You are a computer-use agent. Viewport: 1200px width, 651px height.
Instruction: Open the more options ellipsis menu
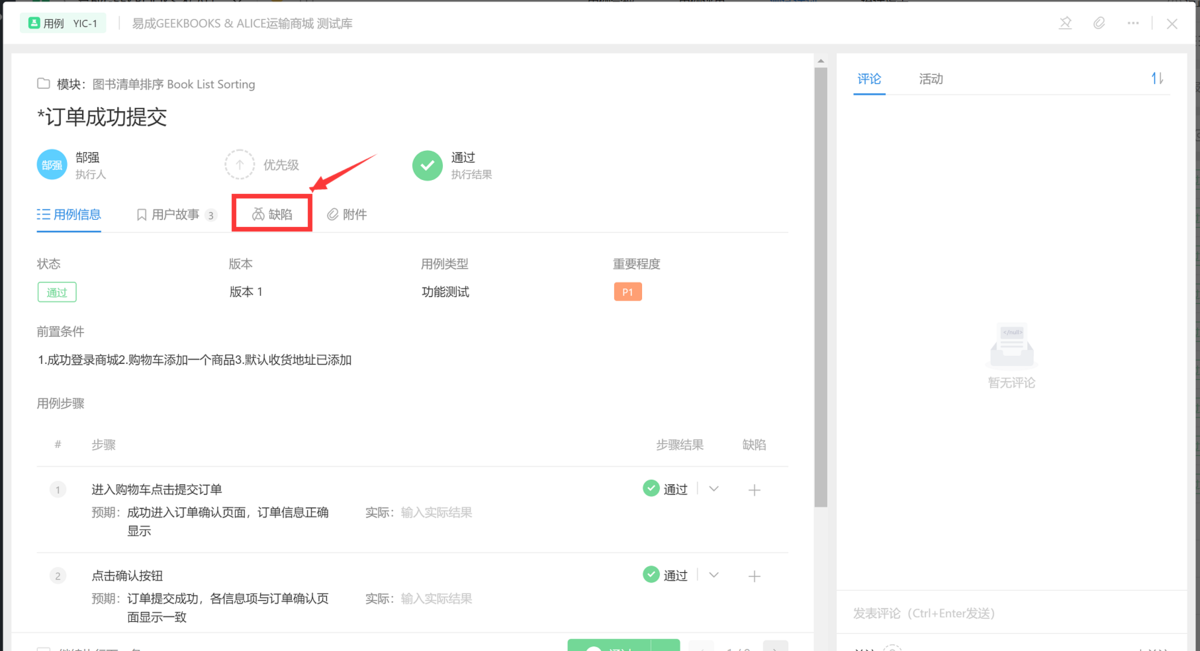[1133, 23]
